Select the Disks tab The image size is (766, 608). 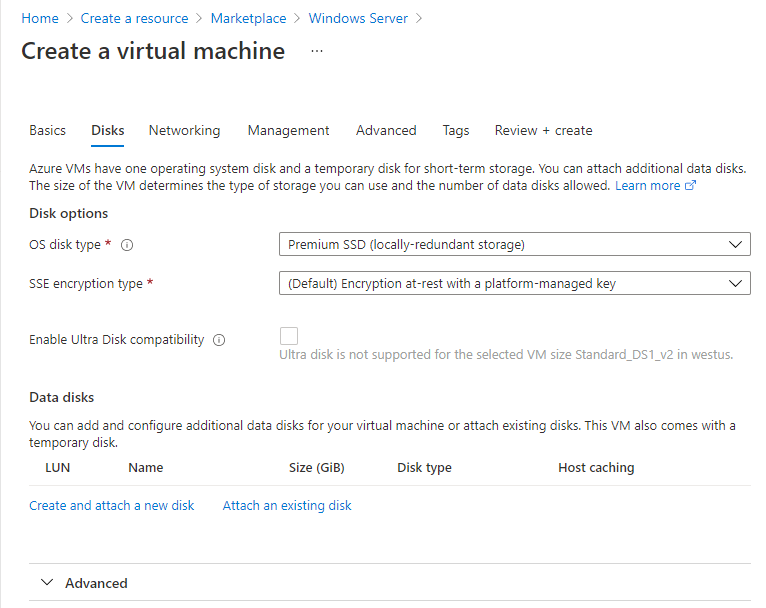point(107,130)
